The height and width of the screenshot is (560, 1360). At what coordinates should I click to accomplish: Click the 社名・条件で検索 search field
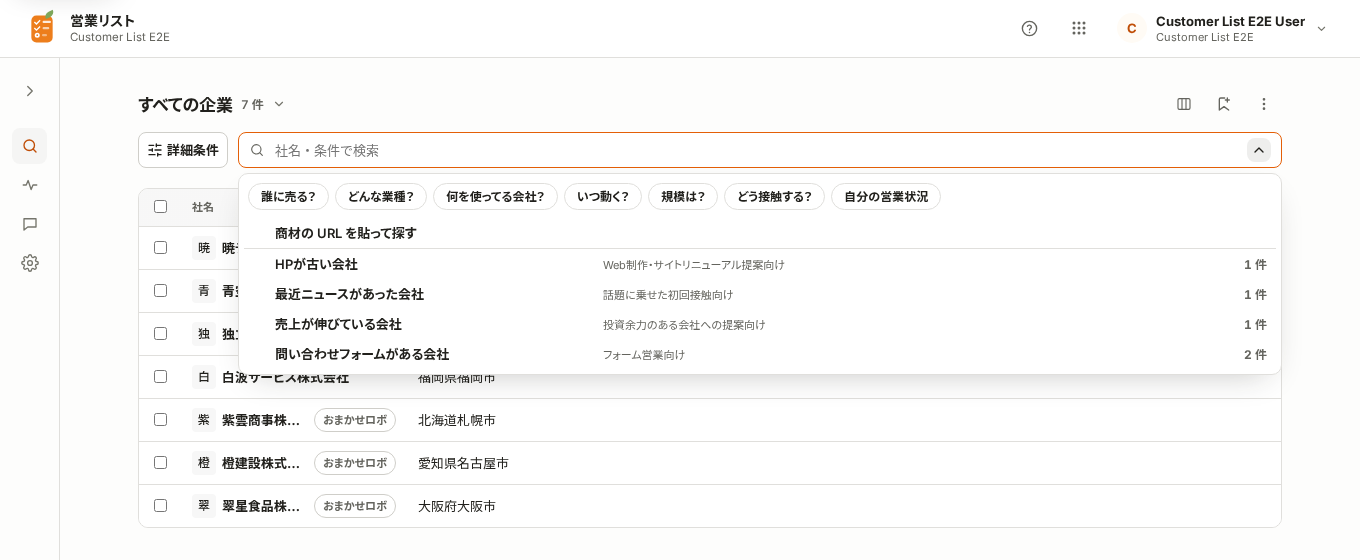pyautogui.click(x=759, y=150)
